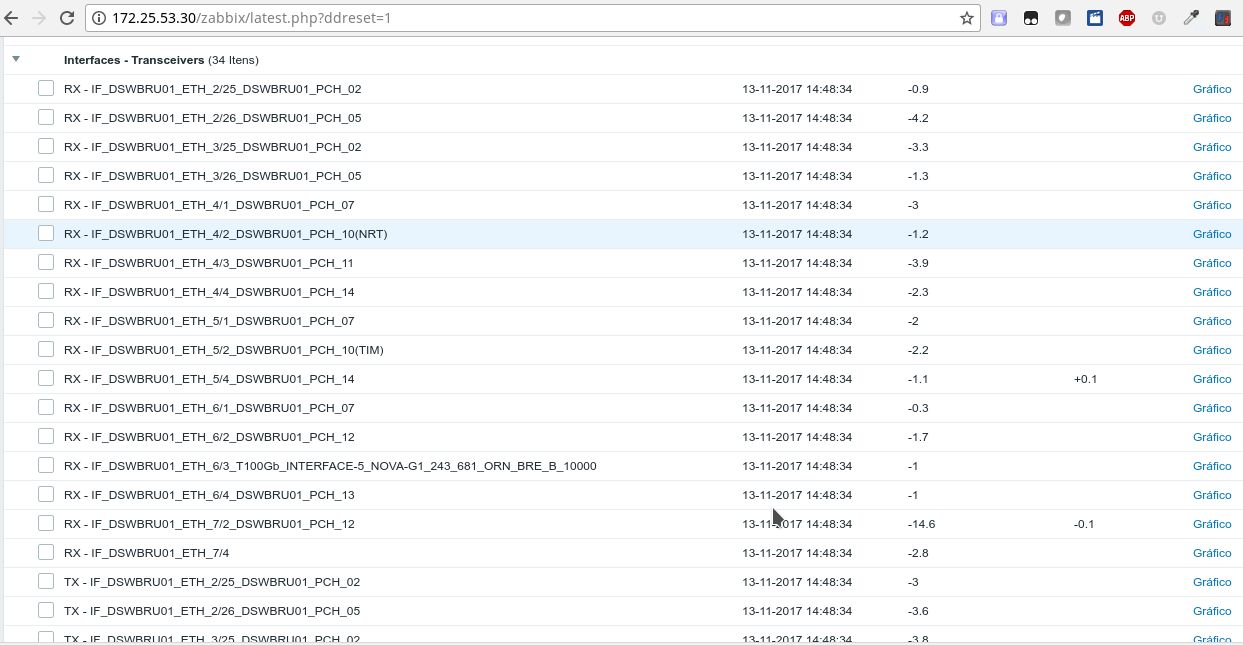Click the -0.1 change value
Image resolution: width=1243 pixels, height=645 pixels.
coord(1084,524)
